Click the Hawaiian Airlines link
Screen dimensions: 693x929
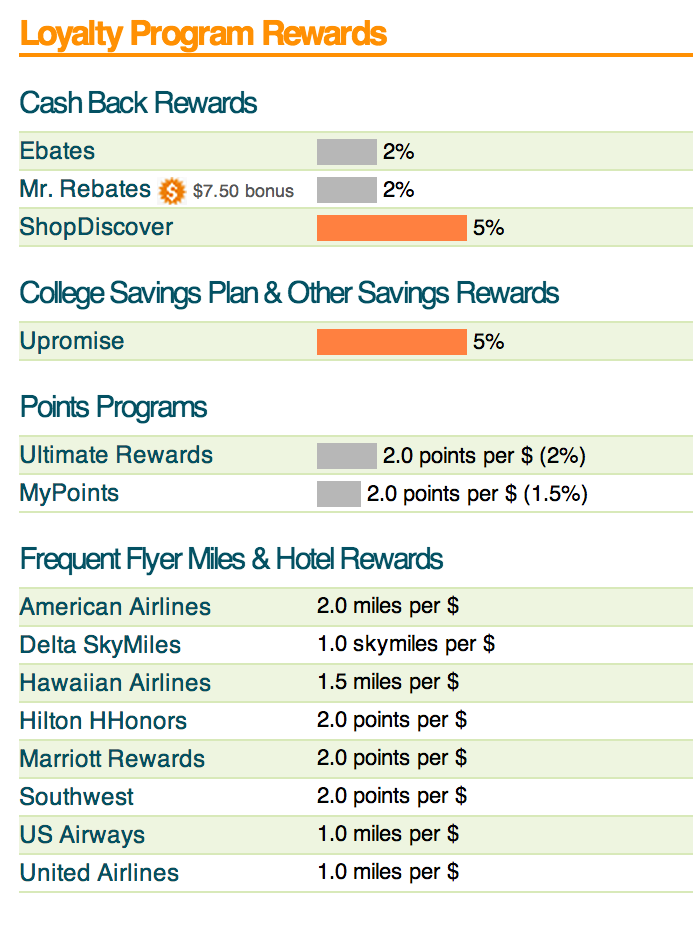116,683
